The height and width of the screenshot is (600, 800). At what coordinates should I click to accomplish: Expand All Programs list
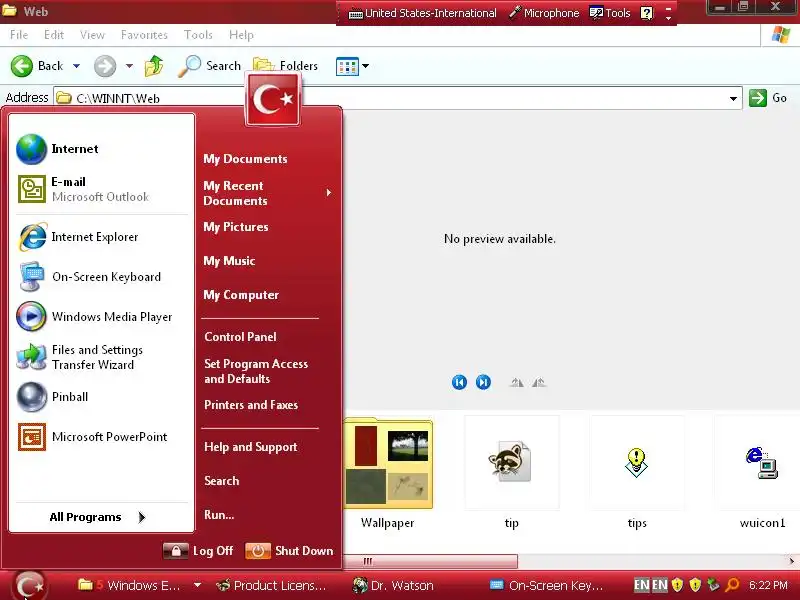[x=98, y=517]
